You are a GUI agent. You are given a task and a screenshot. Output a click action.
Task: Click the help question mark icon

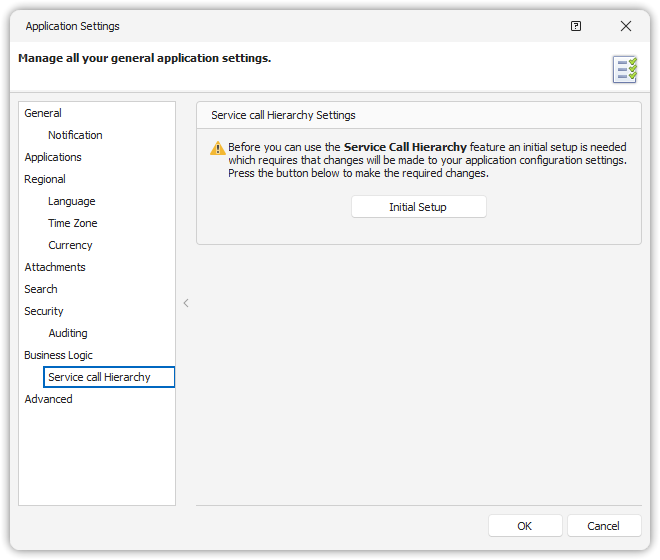click(x=576, y=26)
